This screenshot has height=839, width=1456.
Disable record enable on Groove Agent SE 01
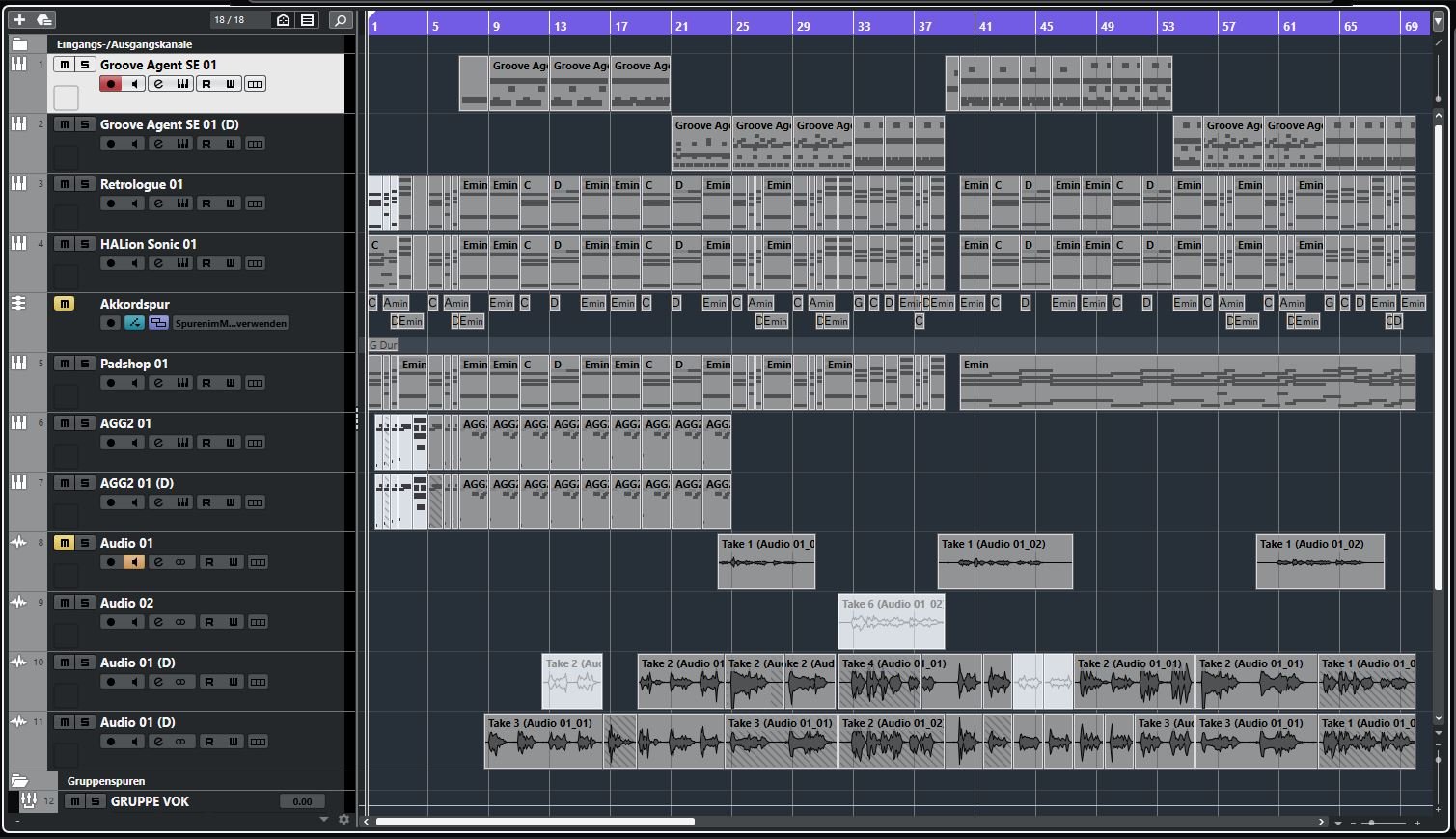pyautogui.click(x=111, y=84)
